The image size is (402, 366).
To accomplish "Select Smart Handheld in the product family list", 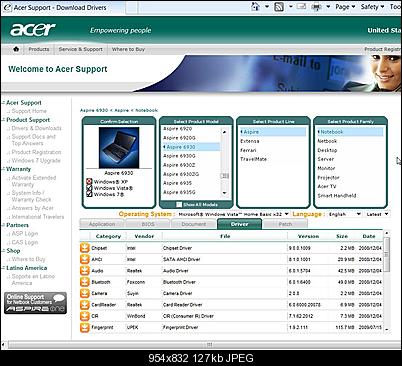I will pos(337,195).
